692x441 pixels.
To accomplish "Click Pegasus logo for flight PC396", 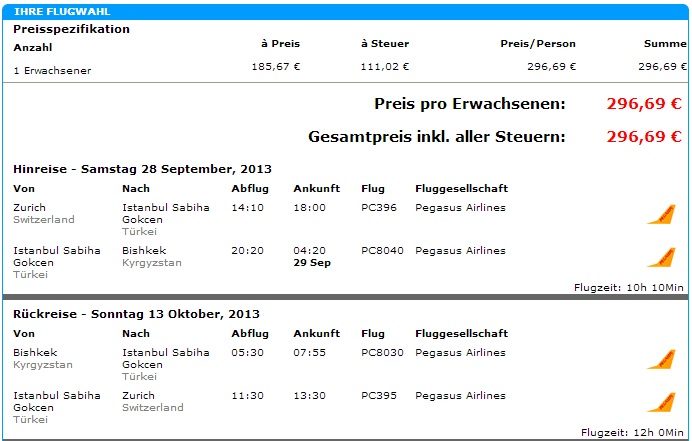I will [661, 214].
